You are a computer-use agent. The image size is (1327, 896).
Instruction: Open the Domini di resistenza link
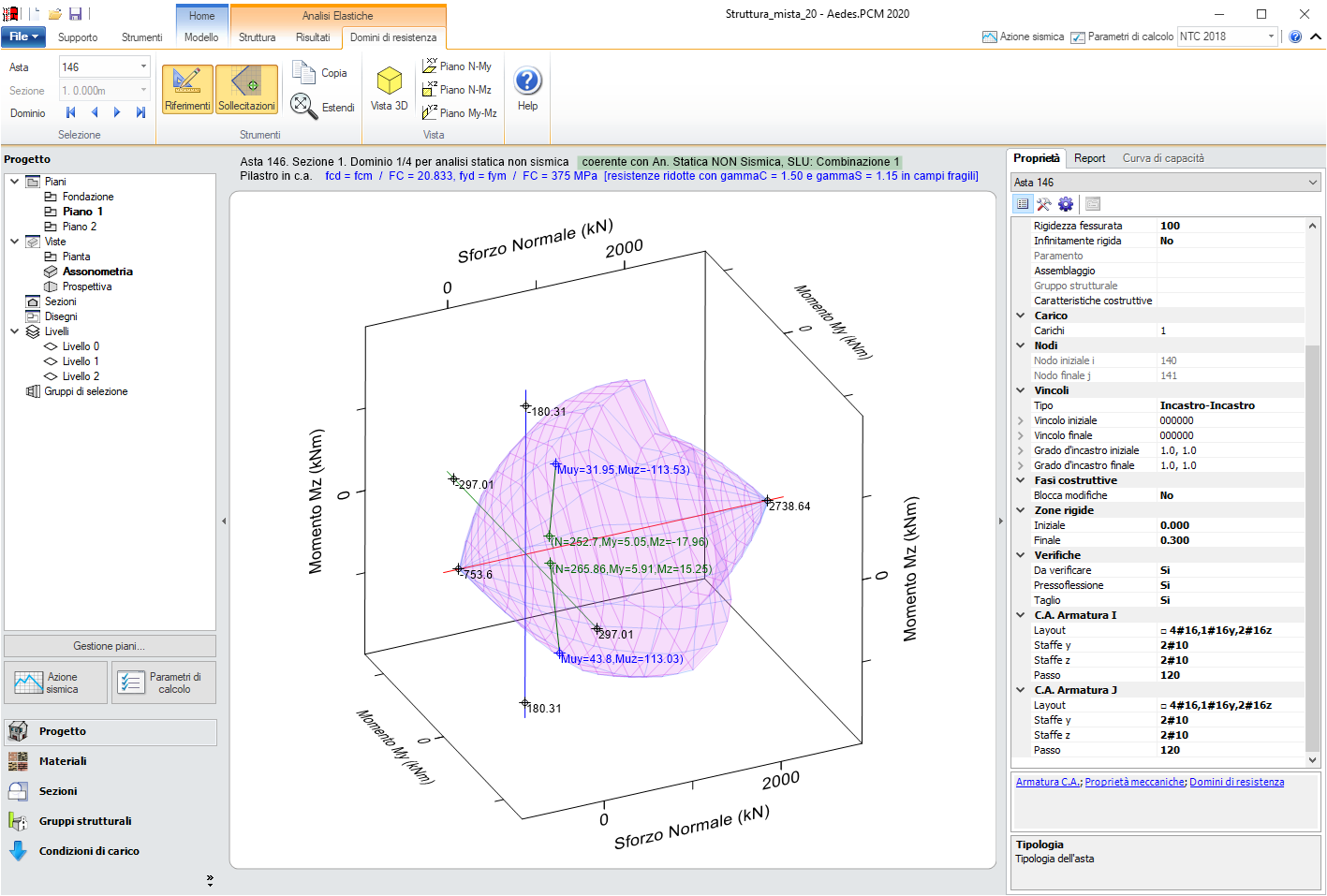point(1236,782)
